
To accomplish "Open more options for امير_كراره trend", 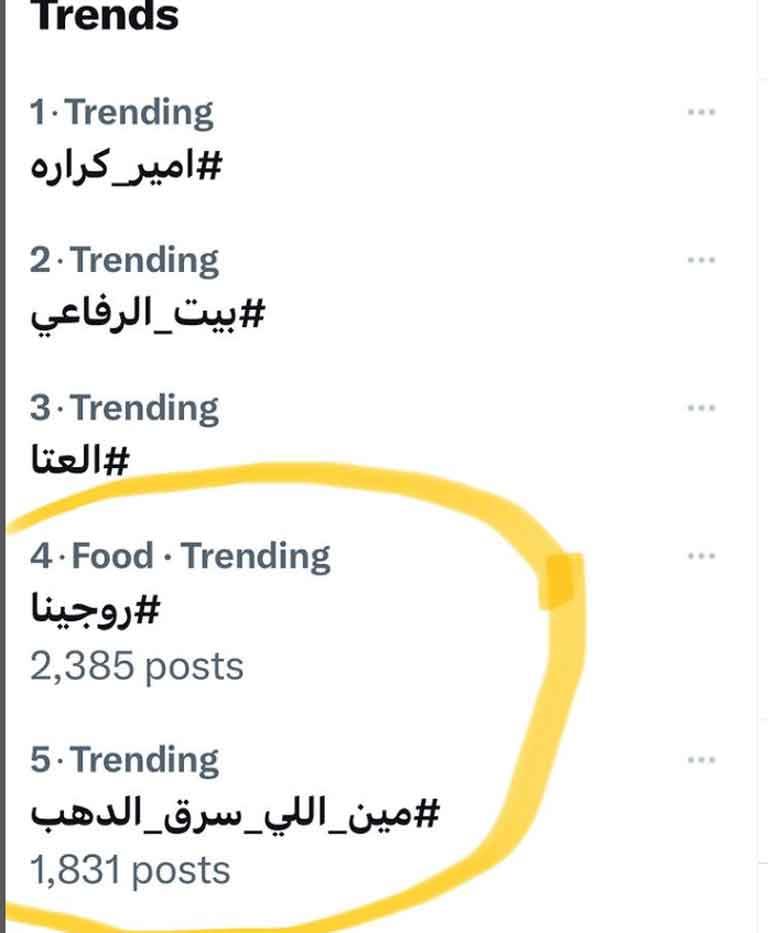I will (x=702, y=112).
